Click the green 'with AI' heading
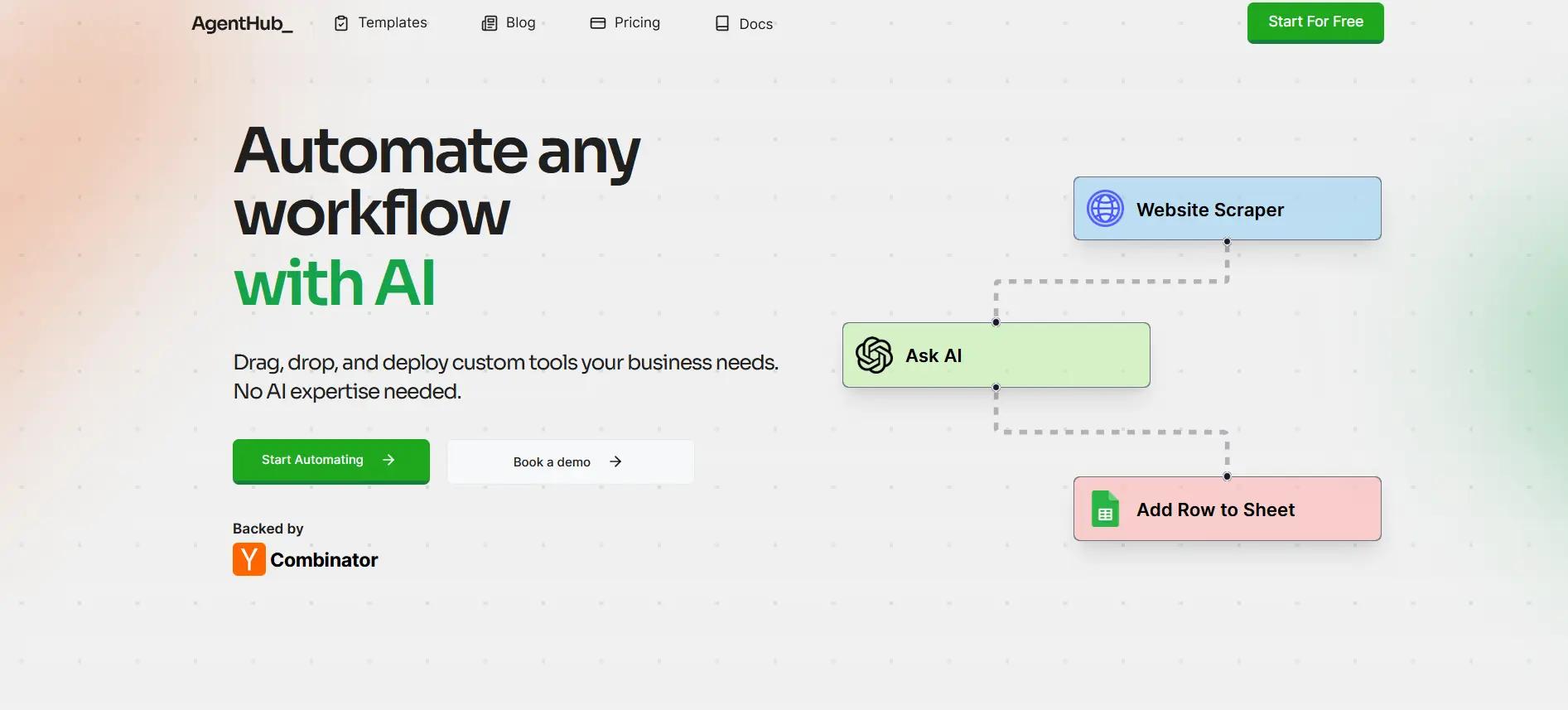Image resolution: width=1568 pixels, height=710 pixels. pyautogui.click(x=335, y=283)
